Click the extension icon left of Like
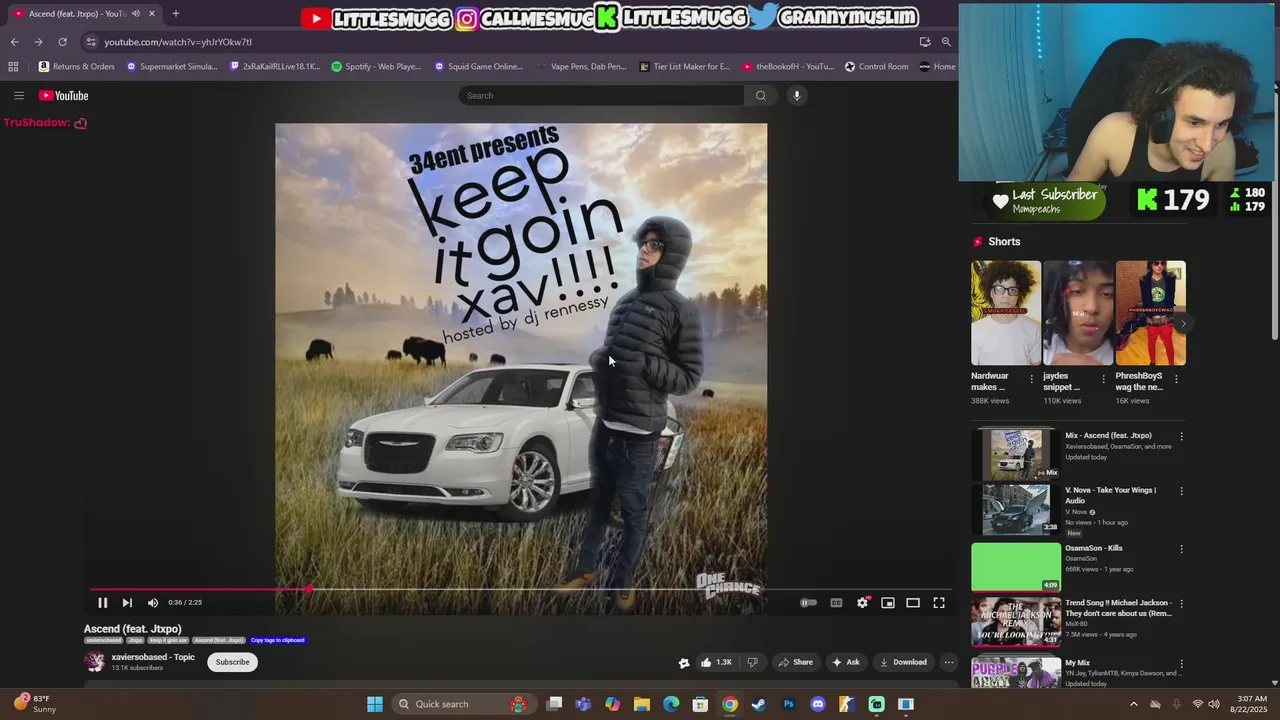The width and height of the screenshot is (1280, 720). [x=684, y=662]
